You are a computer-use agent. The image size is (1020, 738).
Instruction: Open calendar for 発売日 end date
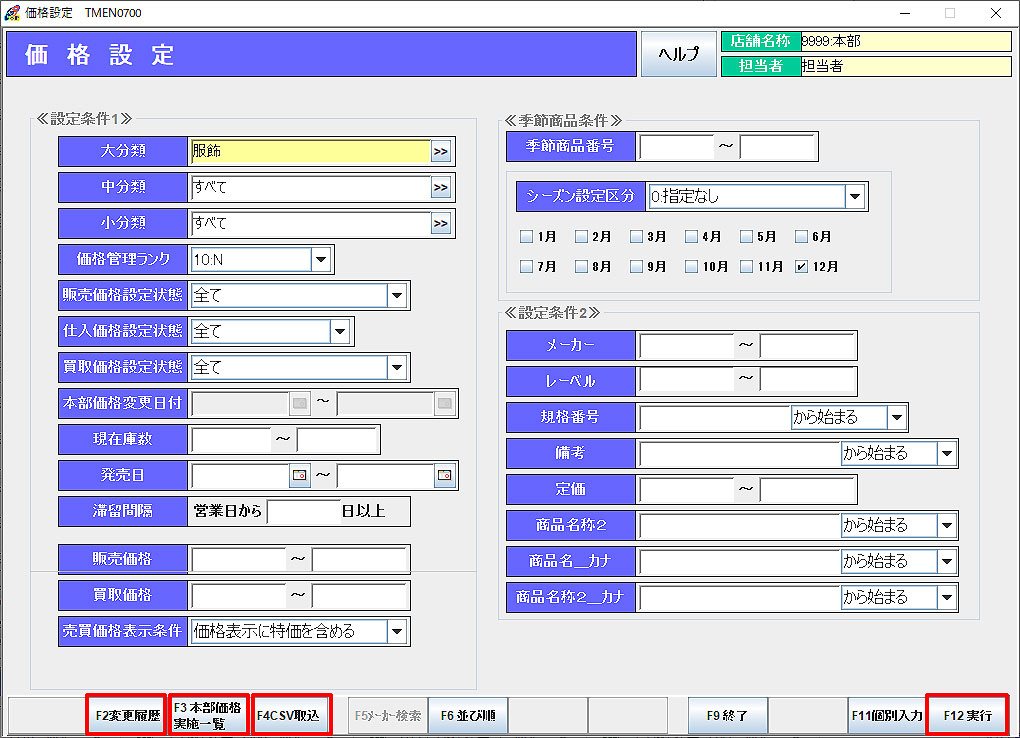tap(445, 476)
